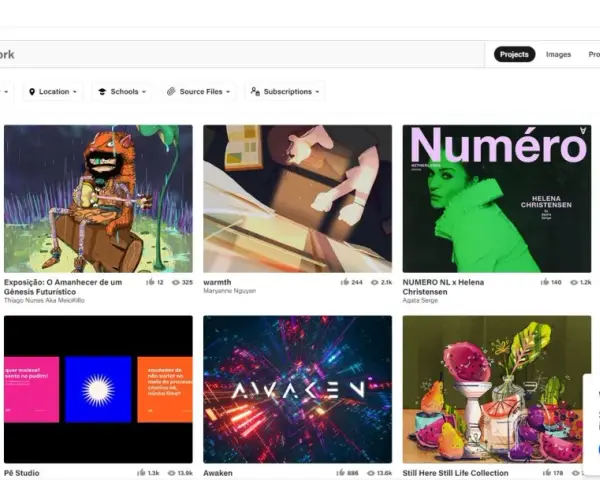Screen dimensions: 600x480
Task: Open Maryanne Nguyen author profile
Action: [229, 291]
